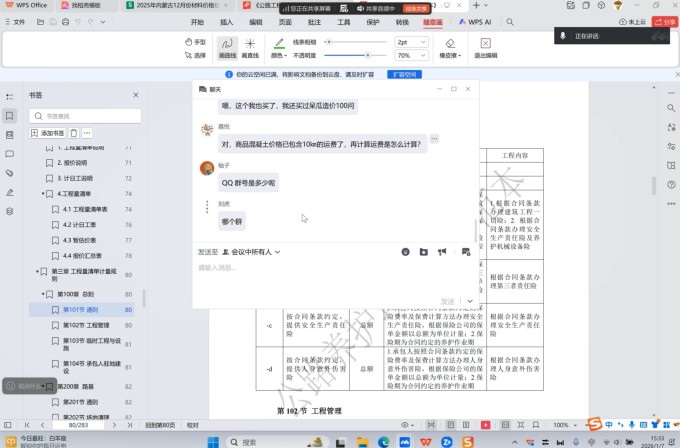
Task: Open the comments sidebar icon
Action: click(10, 154)
